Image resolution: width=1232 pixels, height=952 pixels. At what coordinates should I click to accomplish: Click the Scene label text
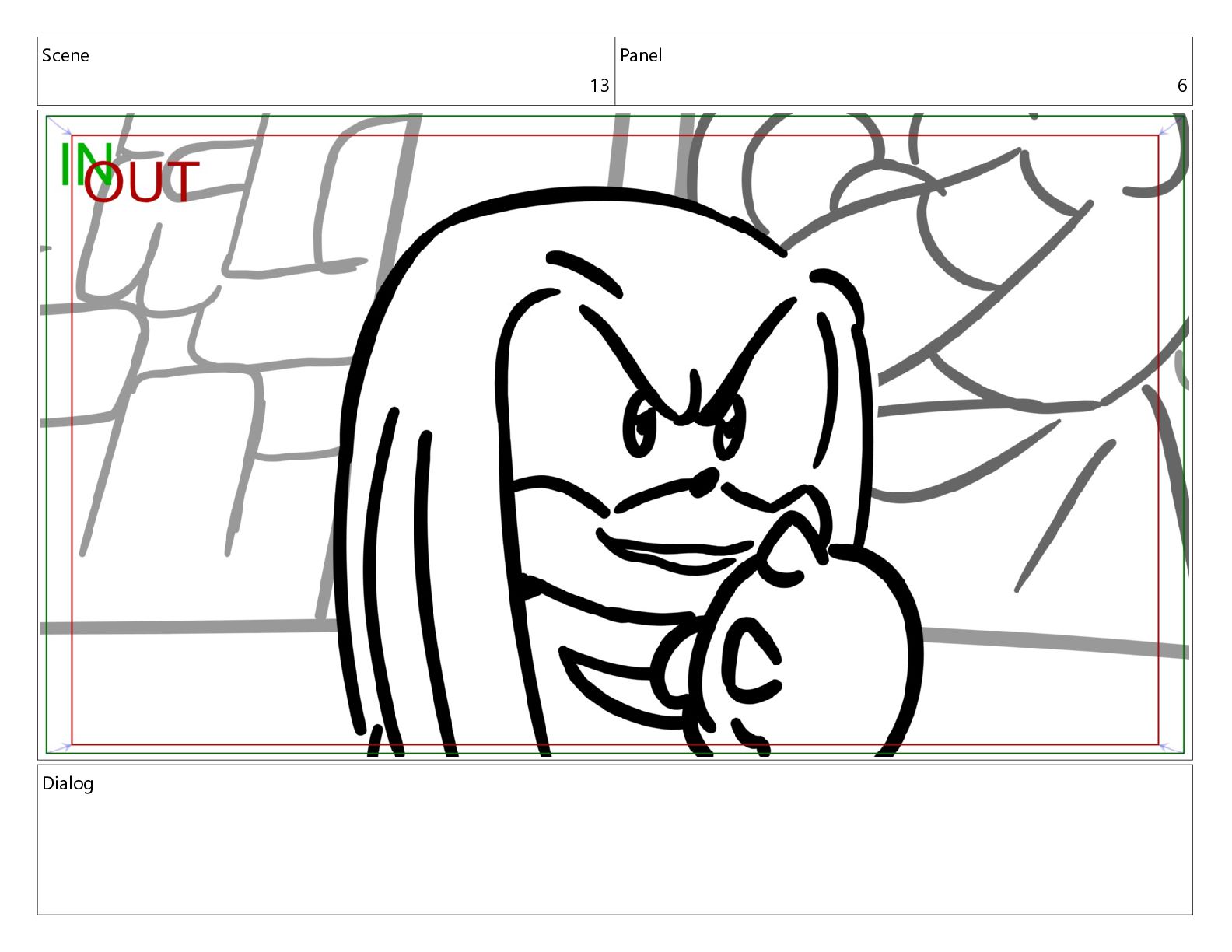tap(65, 55)
